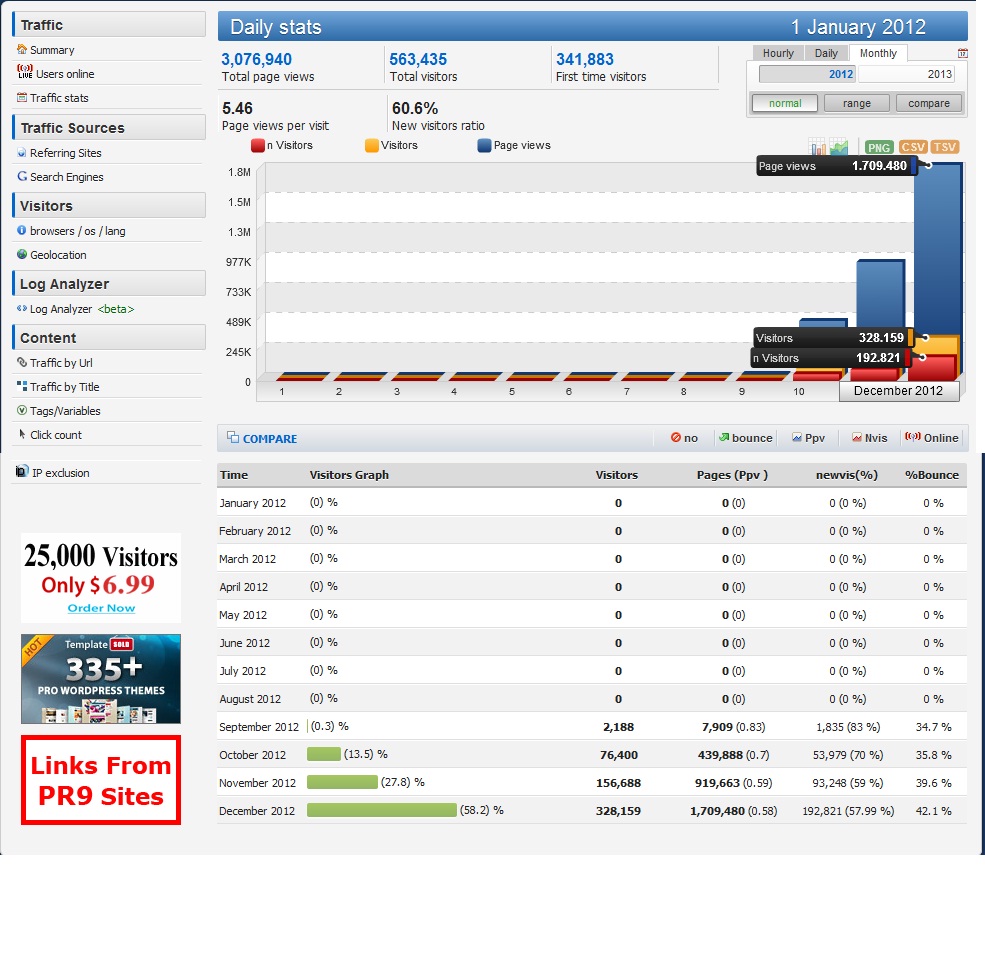
Task: Click the Log Analyzer code icon
Action: tap(22, 308)
